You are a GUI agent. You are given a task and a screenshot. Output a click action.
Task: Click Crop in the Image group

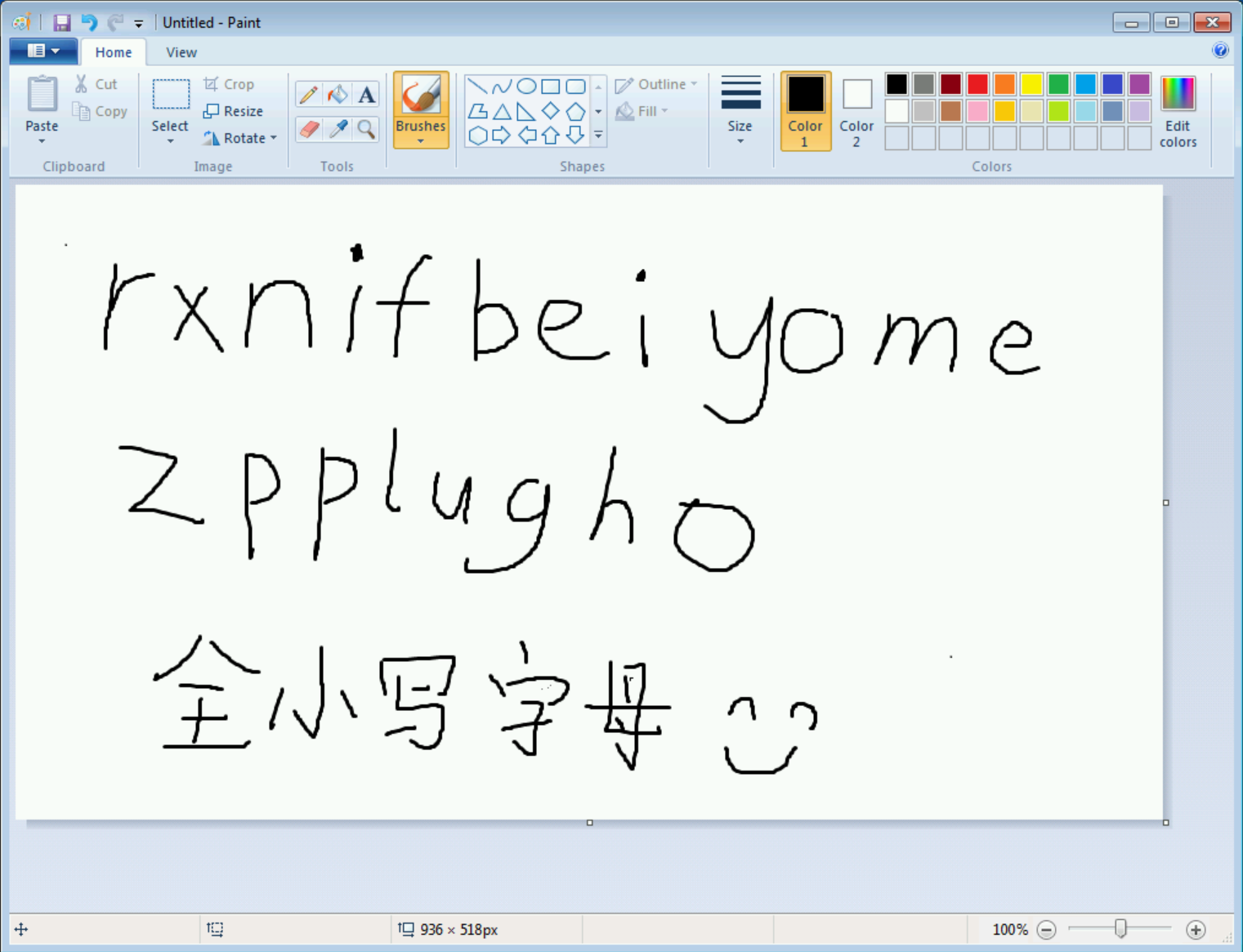coord(230,83)
